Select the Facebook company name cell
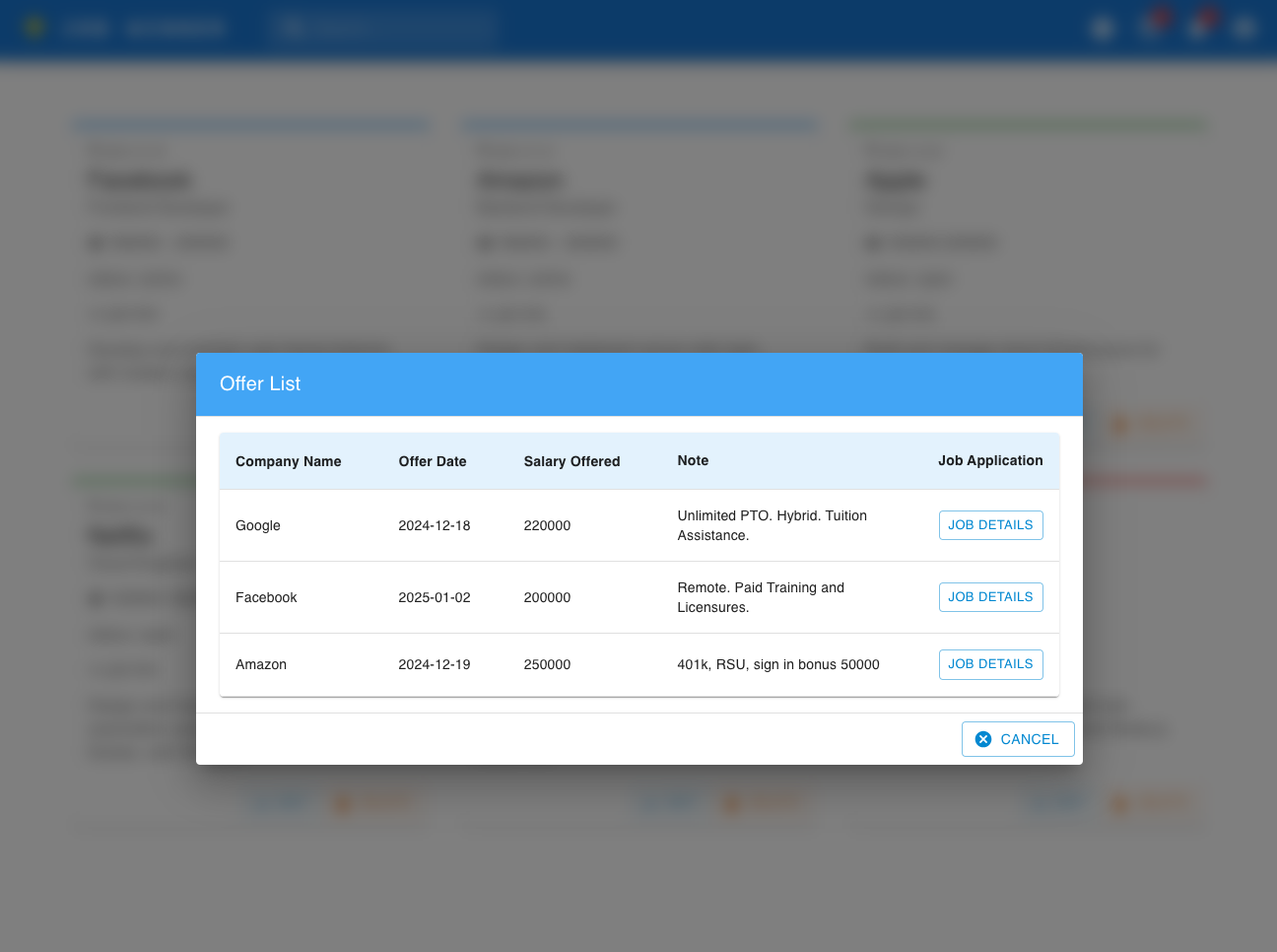Screen dimensions: 1277x952 pyautogui.click(x=266, y=597)
